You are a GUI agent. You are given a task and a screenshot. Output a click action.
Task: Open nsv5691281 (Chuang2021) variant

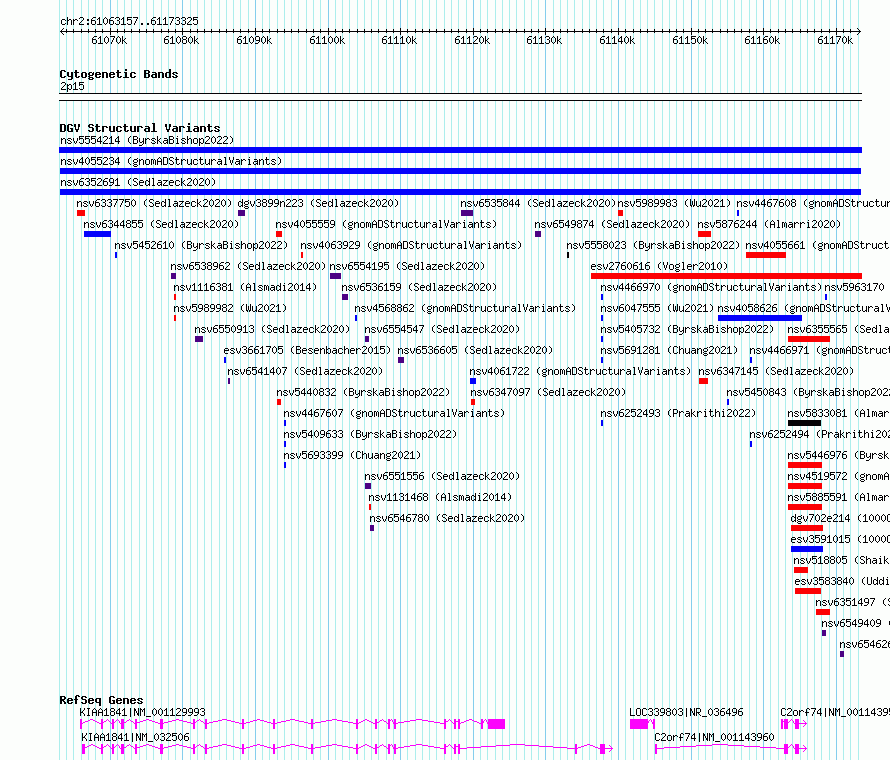(669, 350)
